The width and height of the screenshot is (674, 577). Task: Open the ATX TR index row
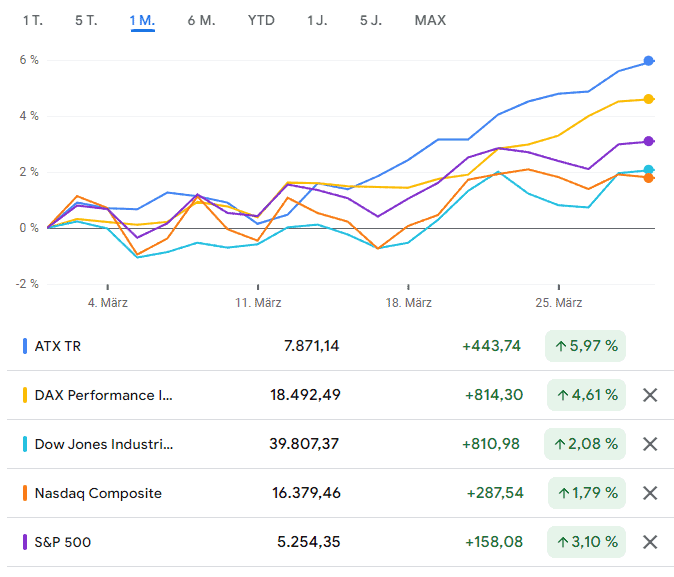click(x=340, y=346)
